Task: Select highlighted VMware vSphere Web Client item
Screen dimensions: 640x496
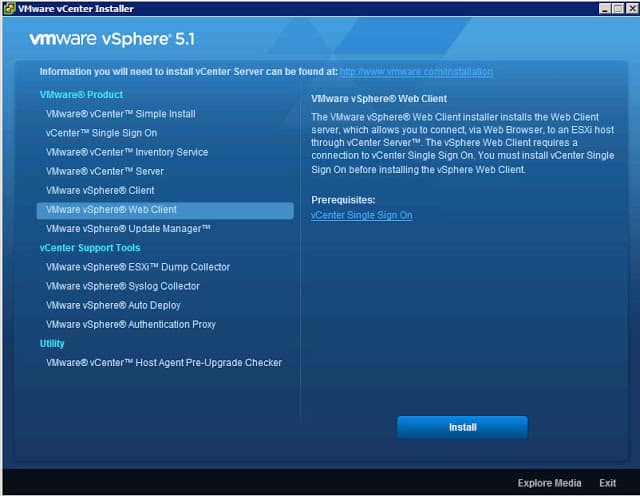Action: coord(165,211)
